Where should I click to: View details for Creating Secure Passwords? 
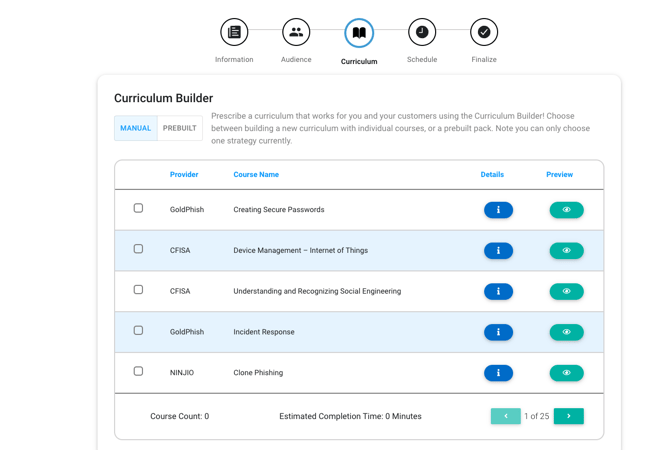pos(498,210)
